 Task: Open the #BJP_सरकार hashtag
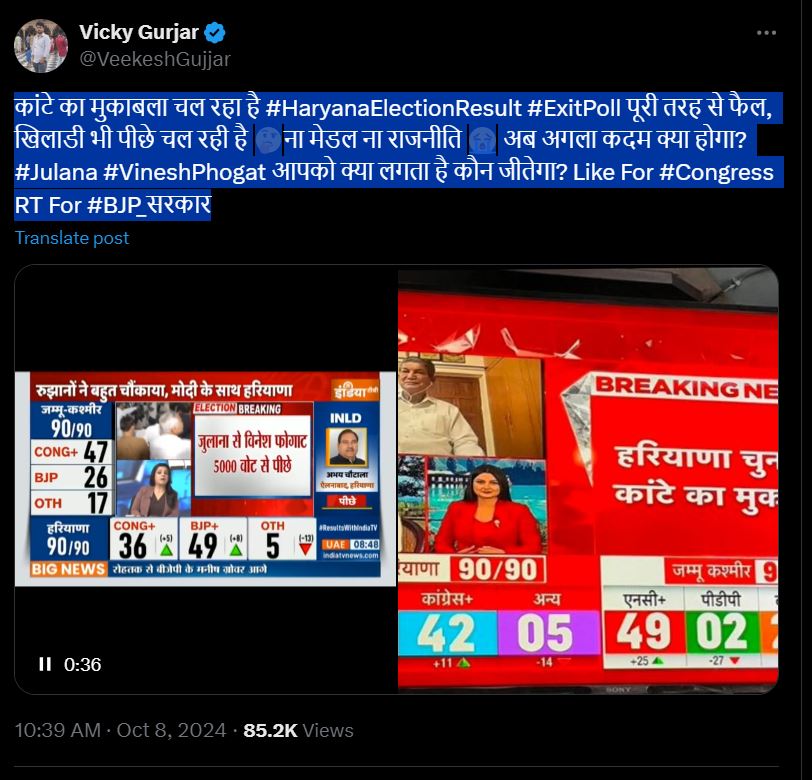(149, 205)
